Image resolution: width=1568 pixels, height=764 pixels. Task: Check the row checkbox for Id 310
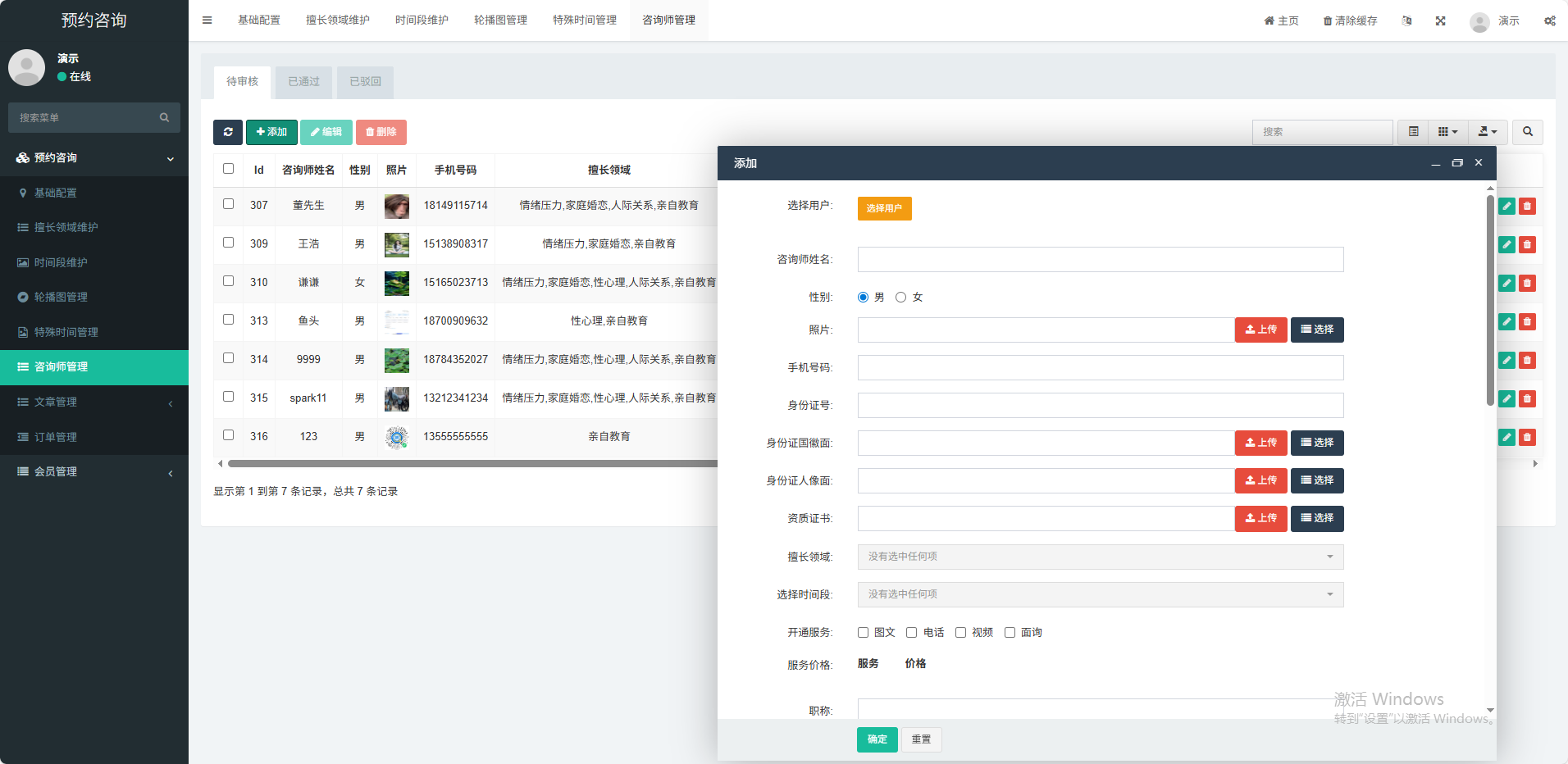pos(229,281)
